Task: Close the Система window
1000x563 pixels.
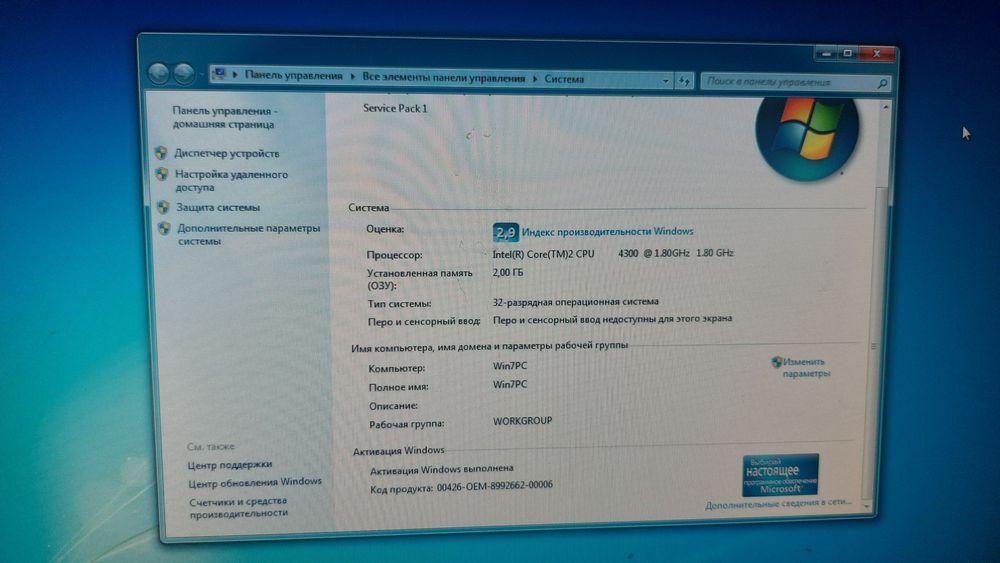Action: (x=877, y=54)
